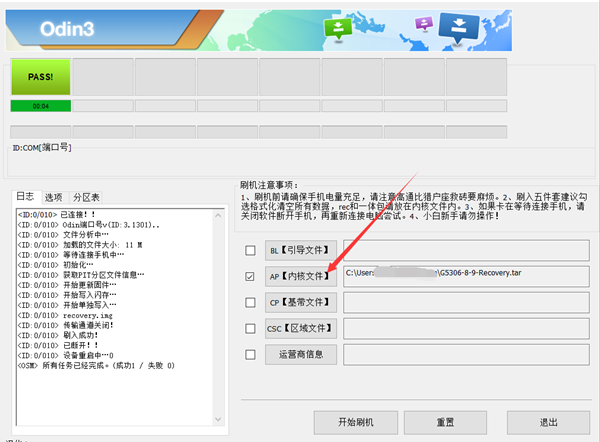
Task: Click the CSC【区域文件】 button
Action: (x=301, y=328)
